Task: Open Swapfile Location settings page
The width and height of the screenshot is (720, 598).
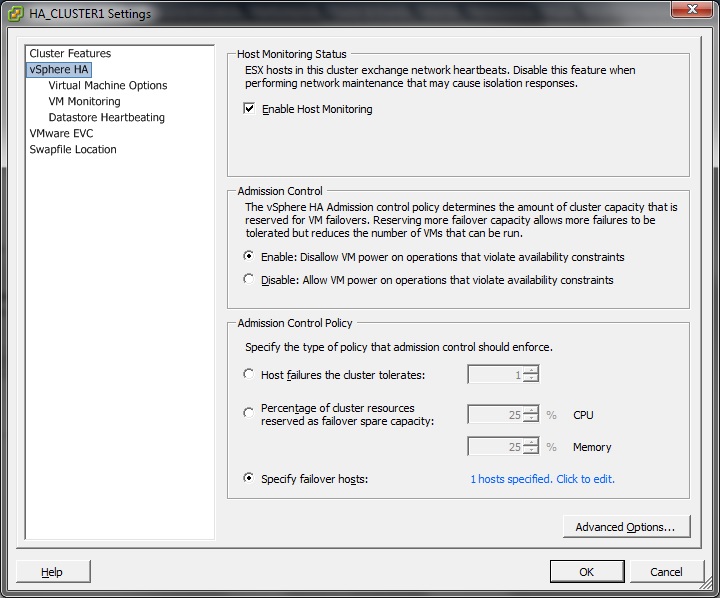Action: tap(73, 149)
